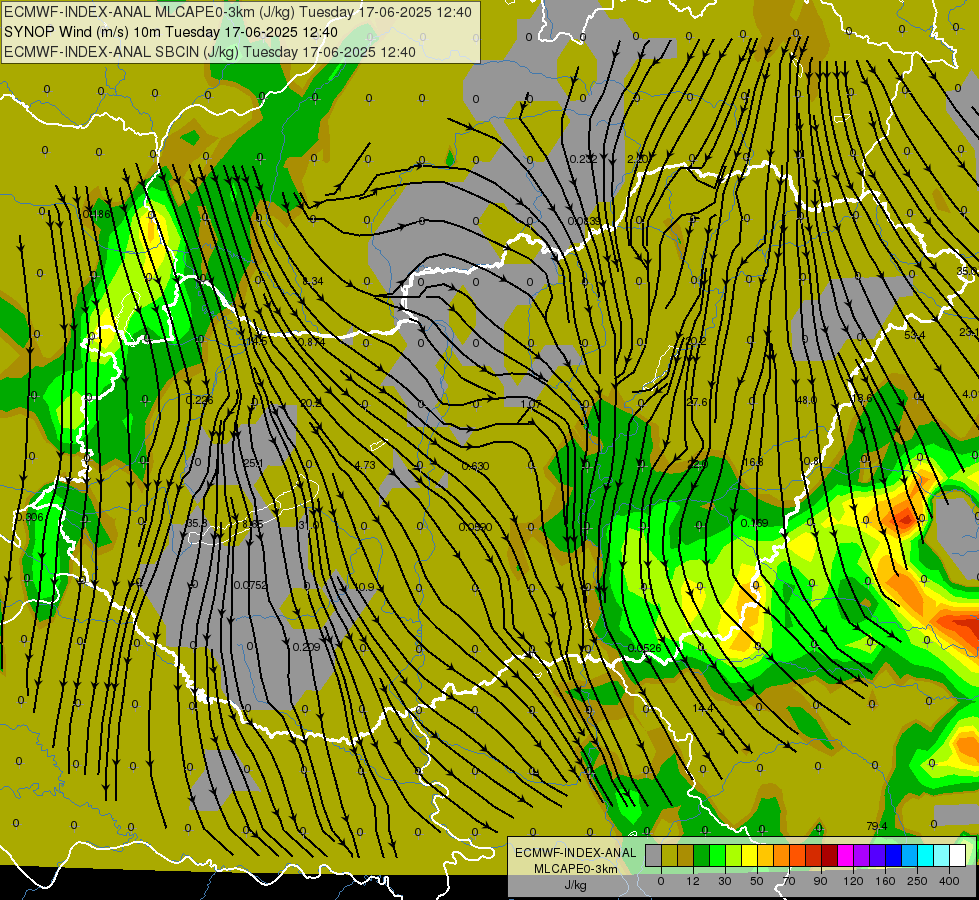Select the gray legend color swatch

tap(654, 855)
